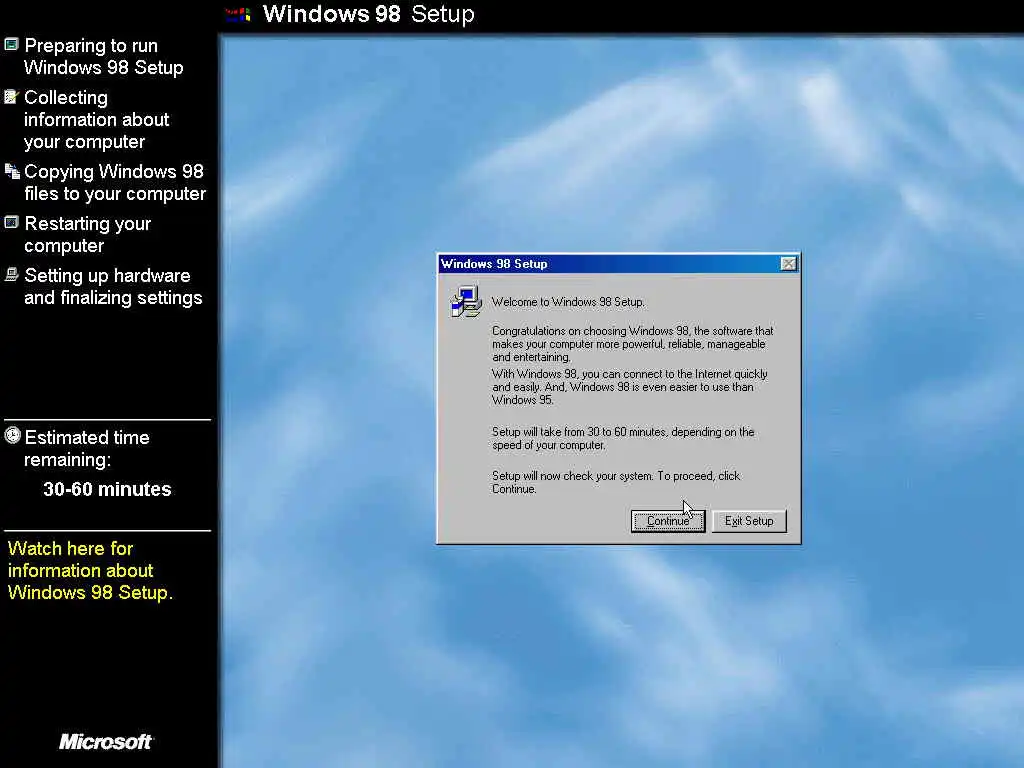
Task: Click the Windows flag logo in header
Action: (237, 14)
